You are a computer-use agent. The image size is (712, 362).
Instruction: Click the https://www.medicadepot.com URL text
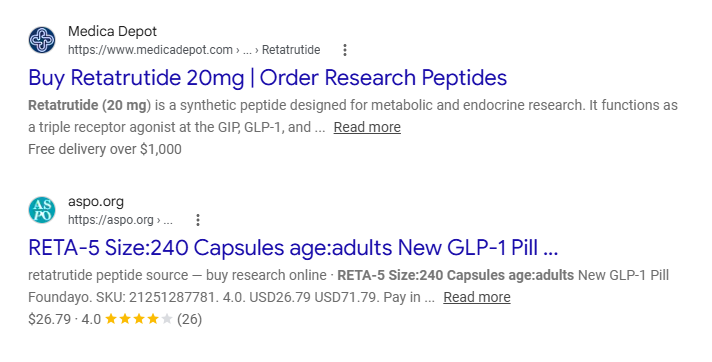pyautogui.click(x=150, y=50)
